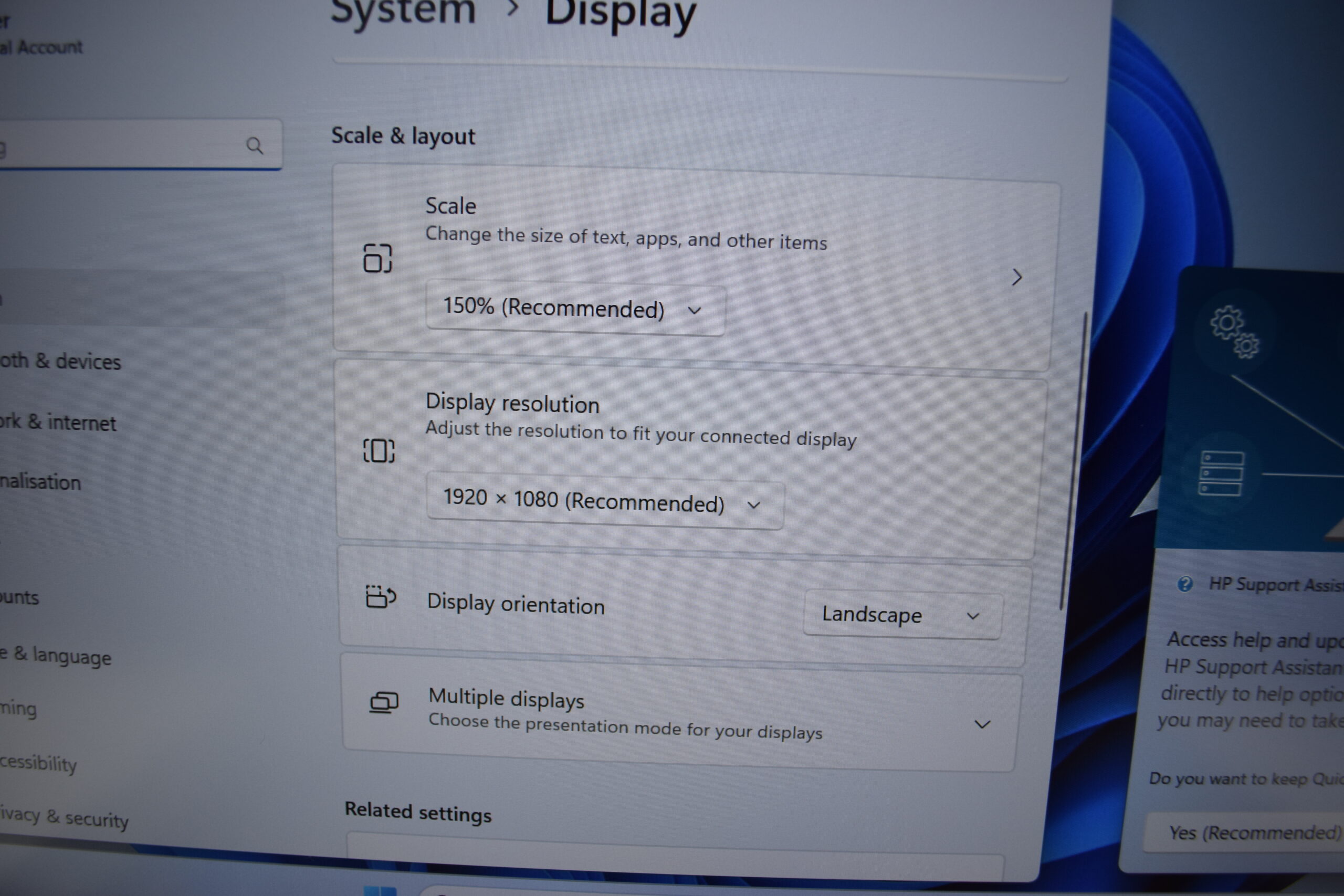Click the System breadcrumb link
The height and width of the screenshot is (896, 1344).
point(403,10)
